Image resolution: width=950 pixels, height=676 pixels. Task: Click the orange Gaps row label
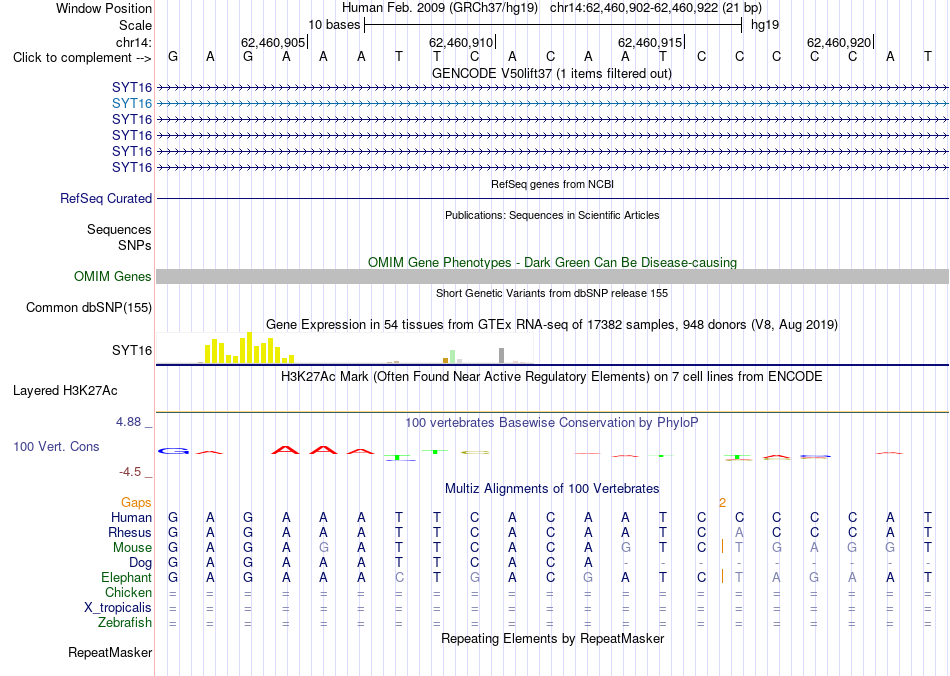(136, 503)
